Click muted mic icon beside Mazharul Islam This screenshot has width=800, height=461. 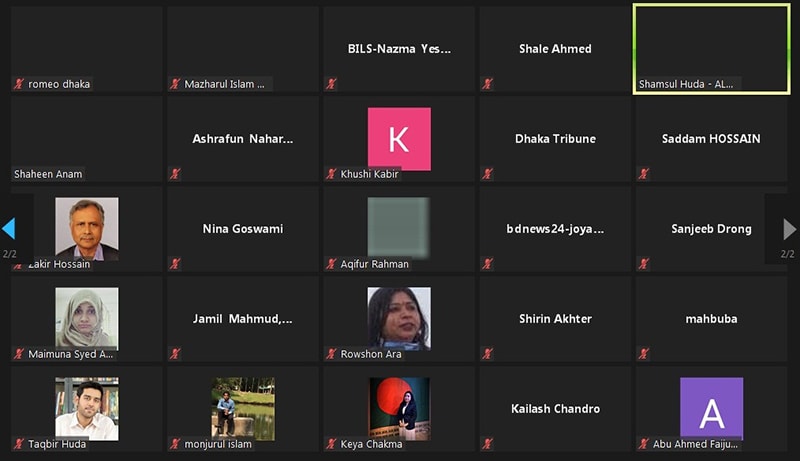pyautogui.click(x=175, y=84)
